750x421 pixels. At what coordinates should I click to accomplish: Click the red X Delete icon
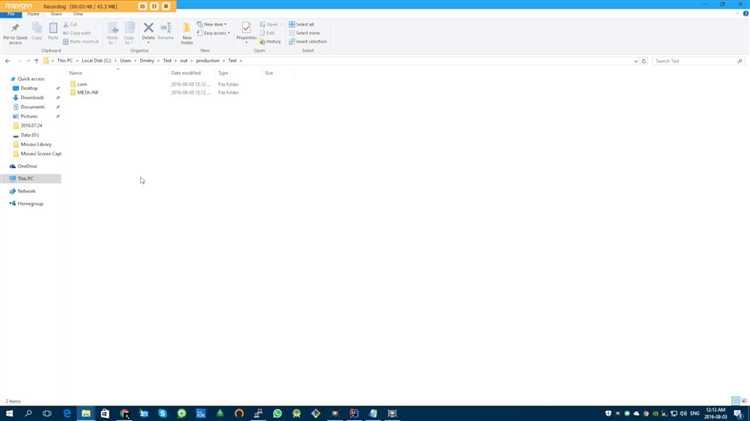pos(148,28)
